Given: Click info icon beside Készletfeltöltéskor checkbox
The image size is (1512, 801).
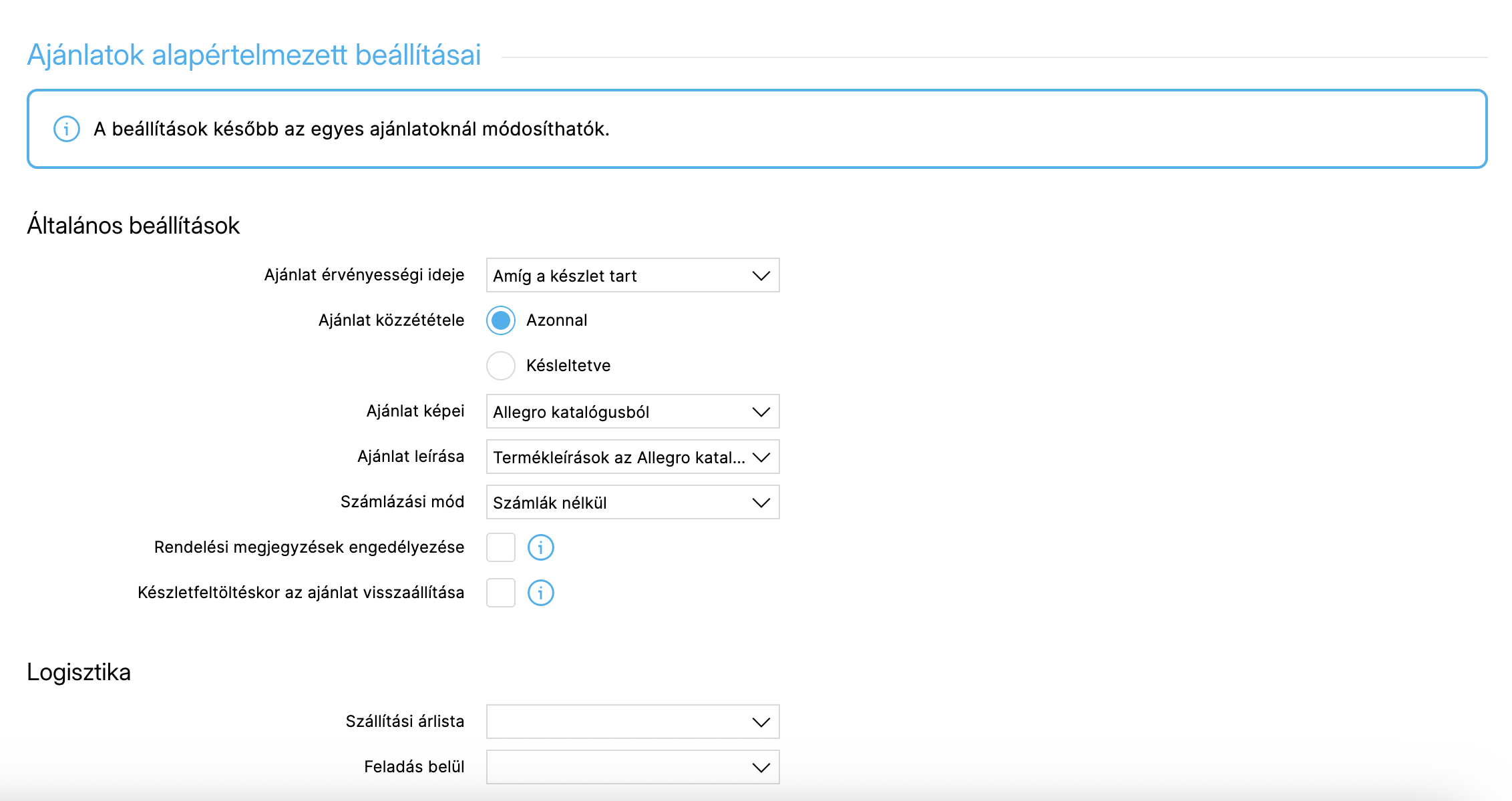Looking at the screenshot, I should pos(540,593).
